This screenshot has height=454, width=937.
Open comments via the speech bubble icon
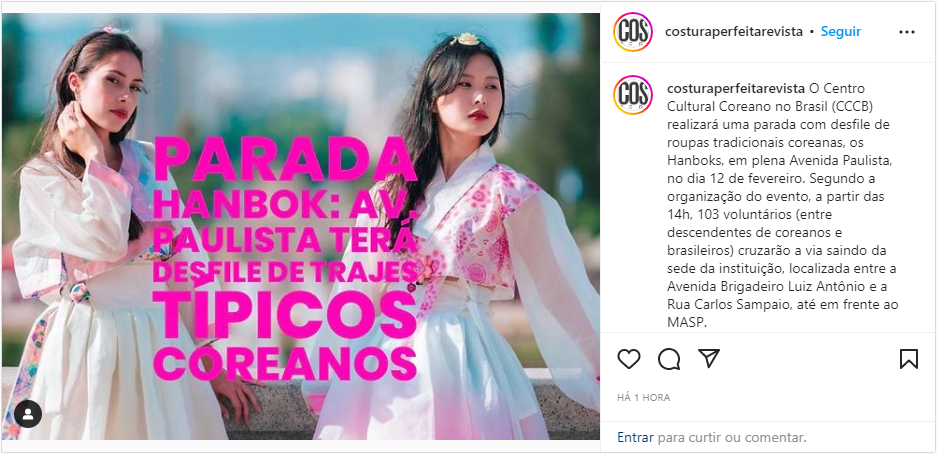pyautogui.click(x=669, y=358)
